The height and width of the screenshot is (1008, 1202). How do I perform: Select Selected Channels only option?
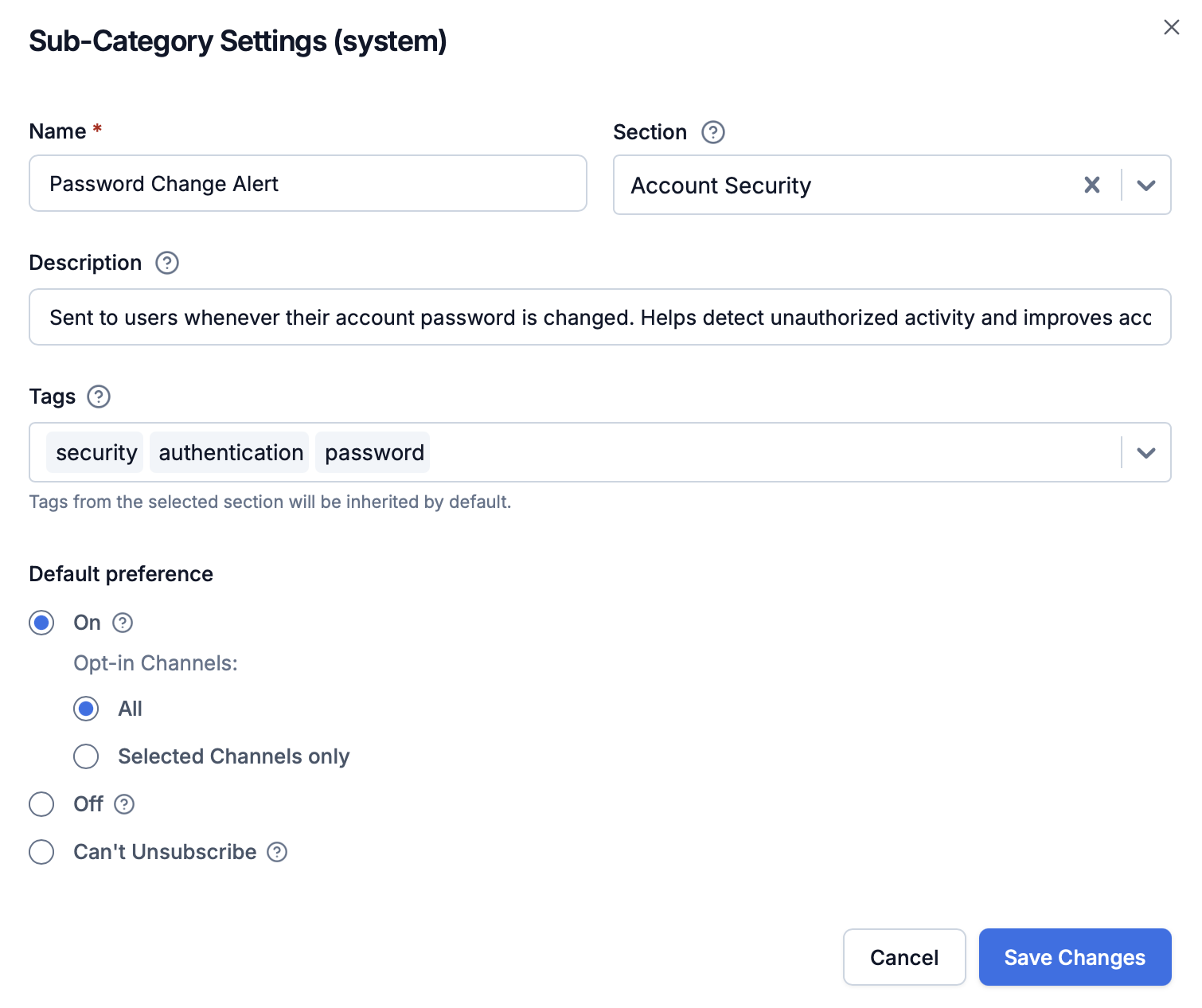(x=85, y=756)
